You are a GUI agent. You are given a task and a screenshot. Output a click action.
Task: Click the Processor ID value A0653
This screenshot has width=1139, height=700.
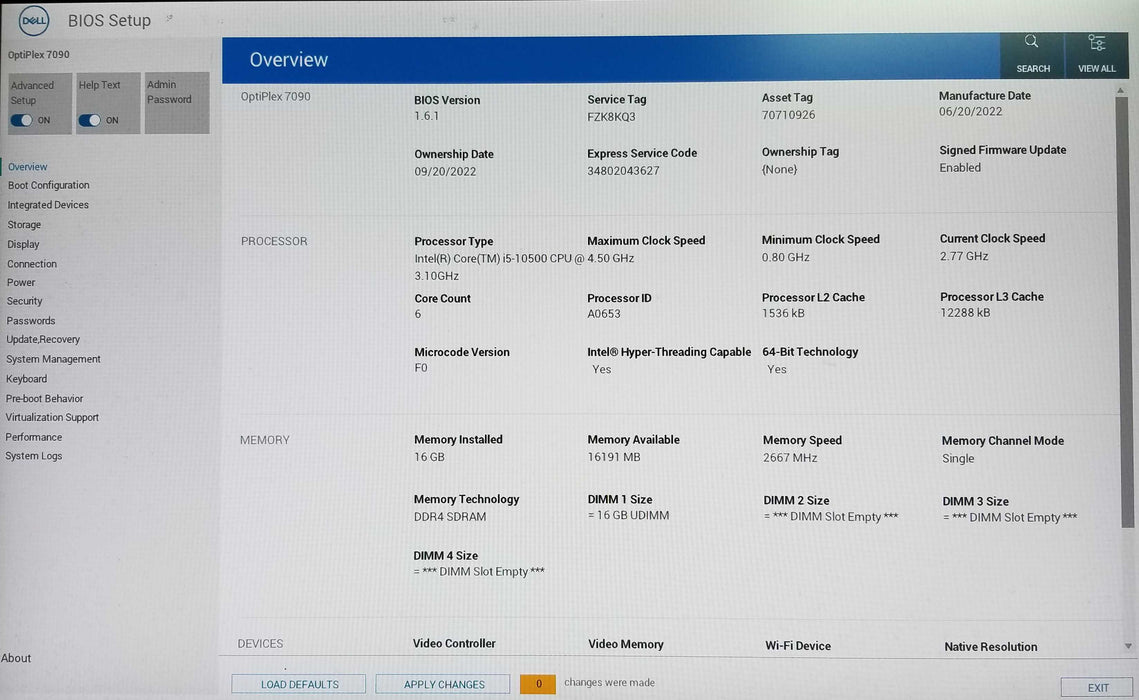(x=604, y=314)
